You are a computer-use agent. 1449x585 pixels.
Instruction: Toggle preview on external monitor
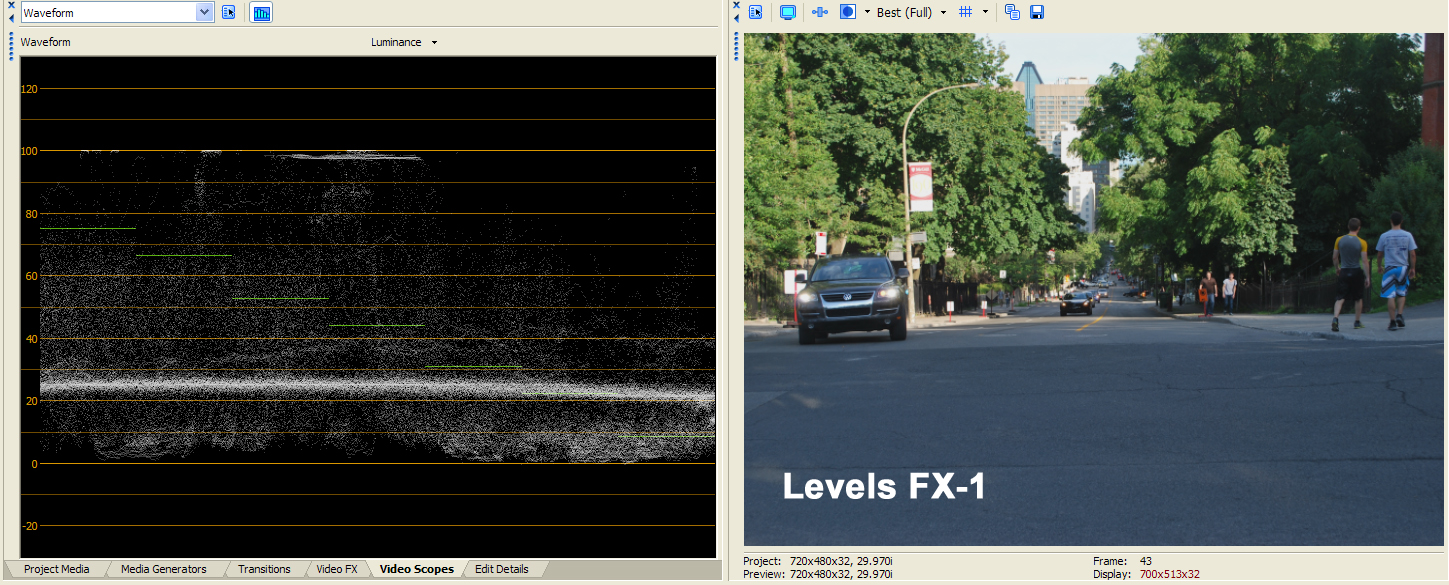(x=787, y=12)
